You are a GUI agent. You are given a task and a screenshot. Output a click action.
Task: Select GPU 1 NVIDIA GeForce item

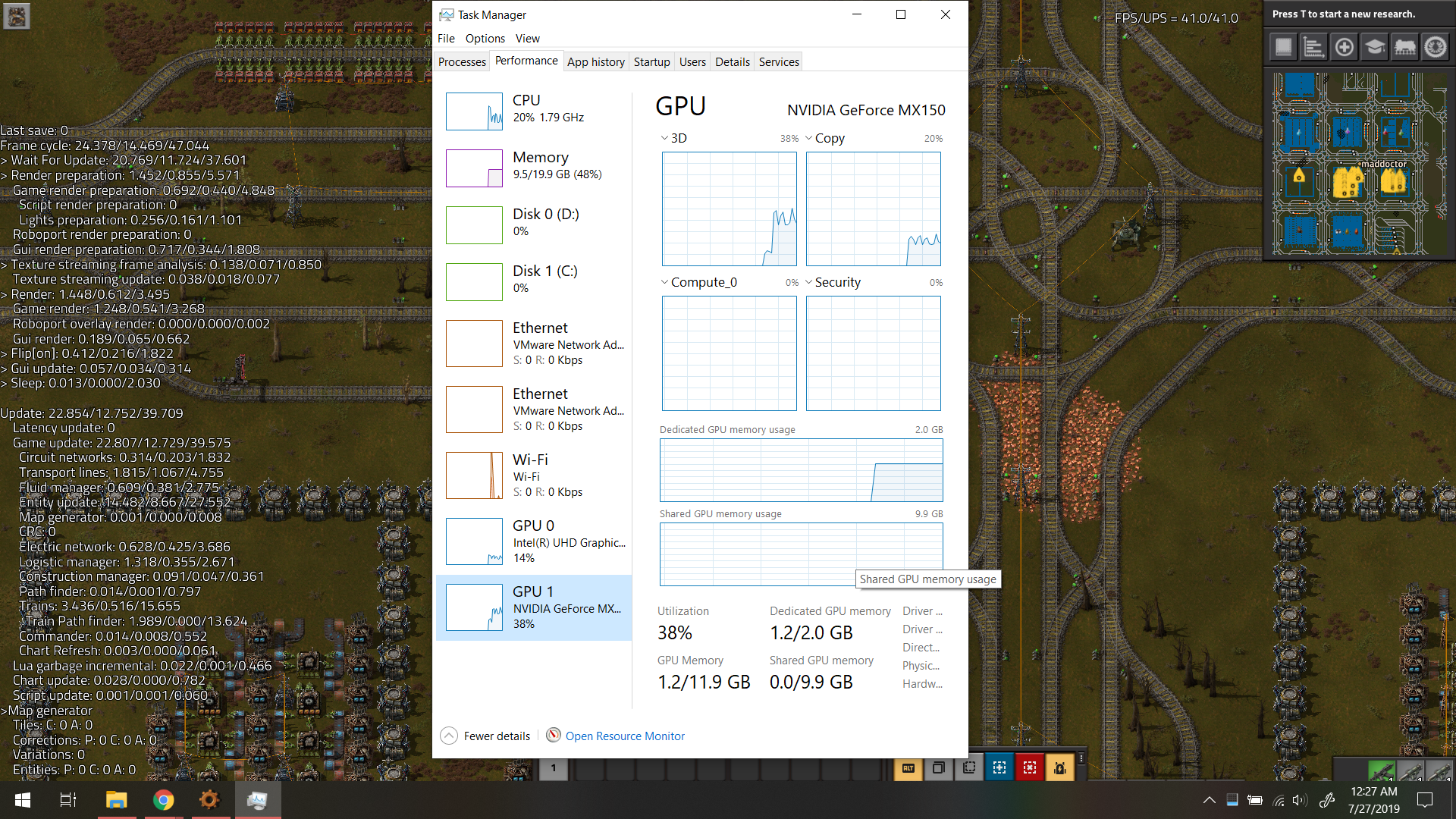(x=534, y=607)
